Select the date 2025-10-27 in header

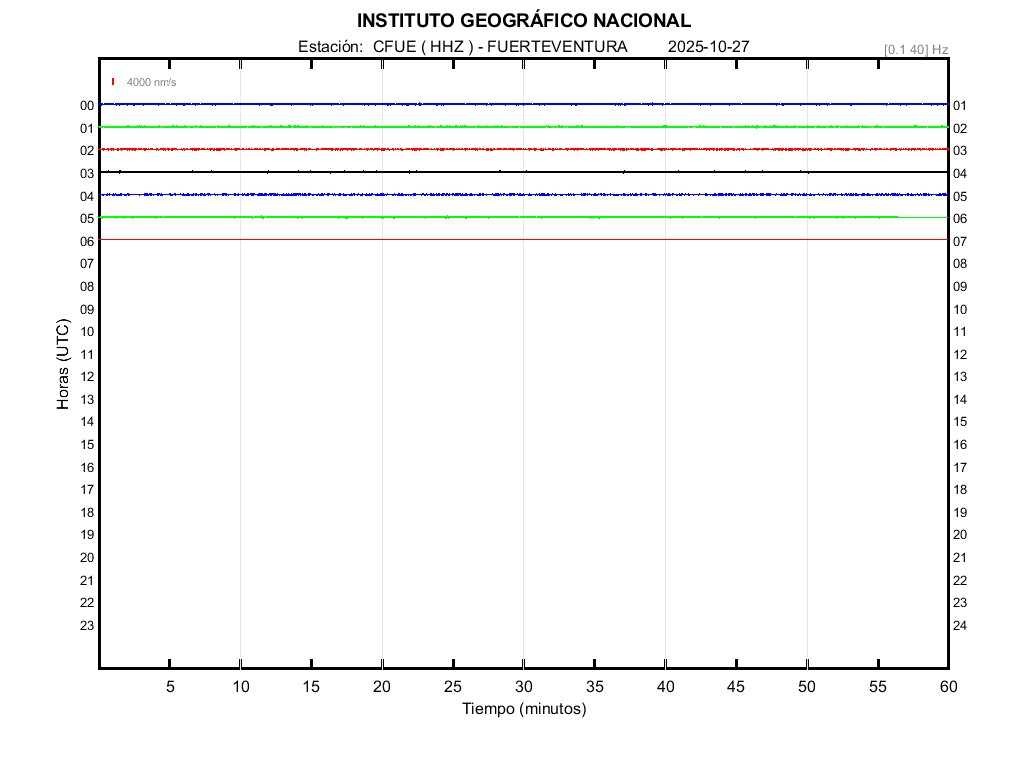tap(708, 47)
